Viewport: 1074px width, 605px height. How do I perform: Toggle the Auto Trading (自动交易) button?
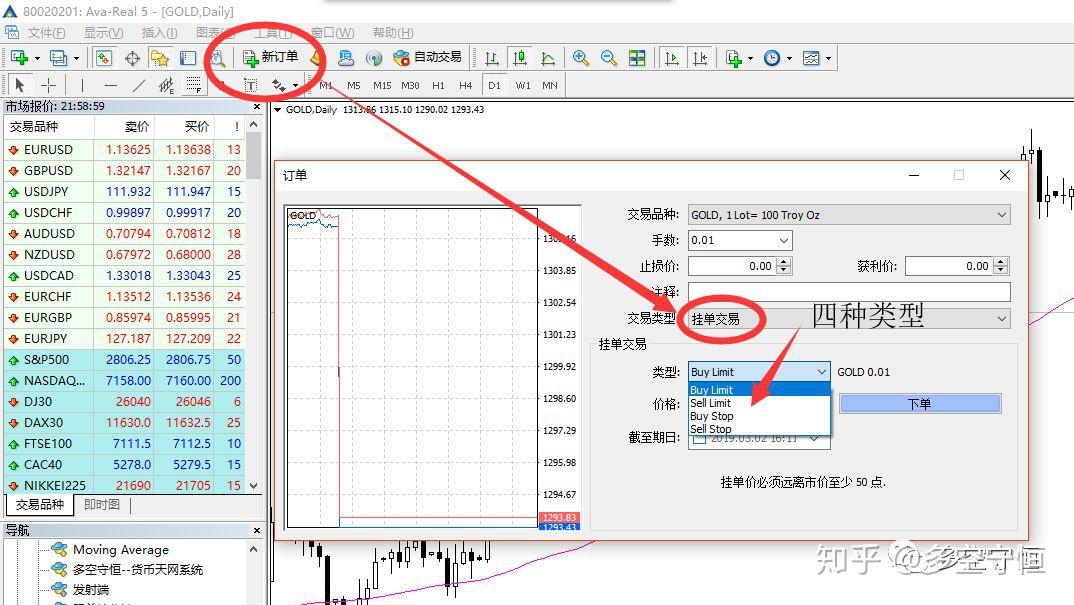point(428,58)
